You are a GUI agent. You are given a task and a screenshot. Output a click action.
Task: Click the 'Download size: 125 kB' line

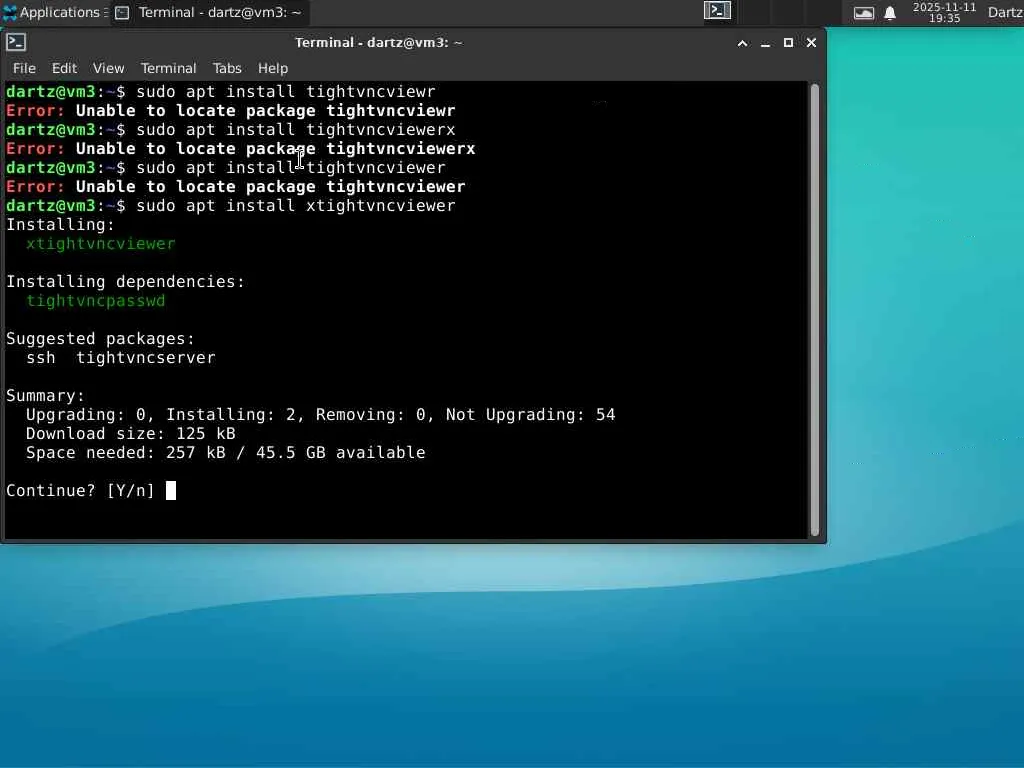point(131,434)
